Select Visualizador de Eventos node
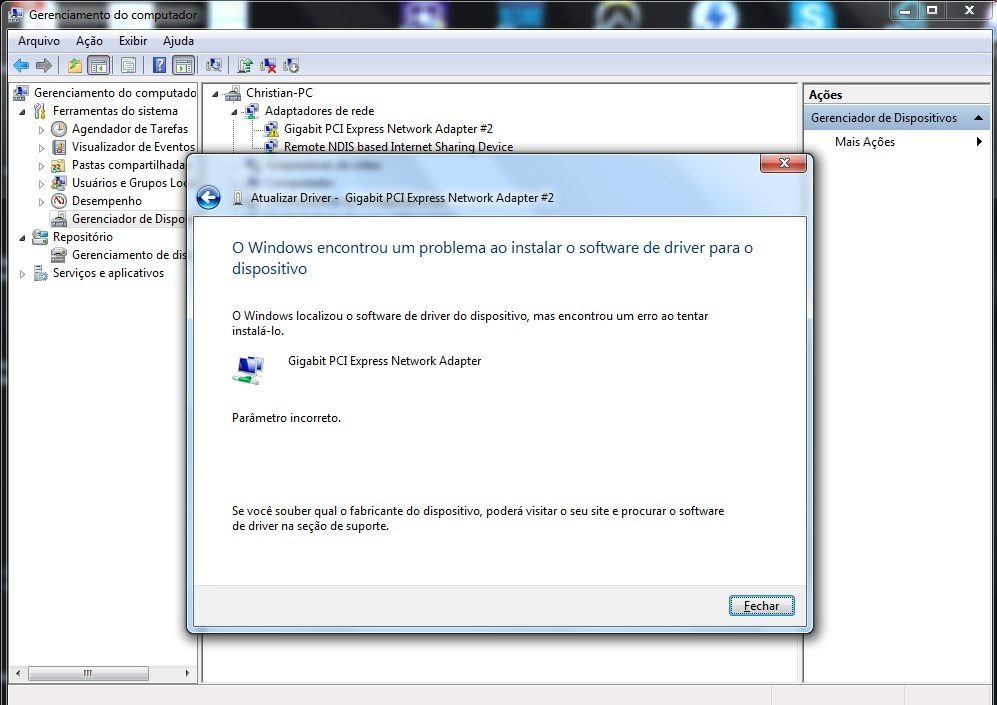Image resolution: width=997 pixels, height=705 pixels. pyautogui.click(x=133, y=146)
